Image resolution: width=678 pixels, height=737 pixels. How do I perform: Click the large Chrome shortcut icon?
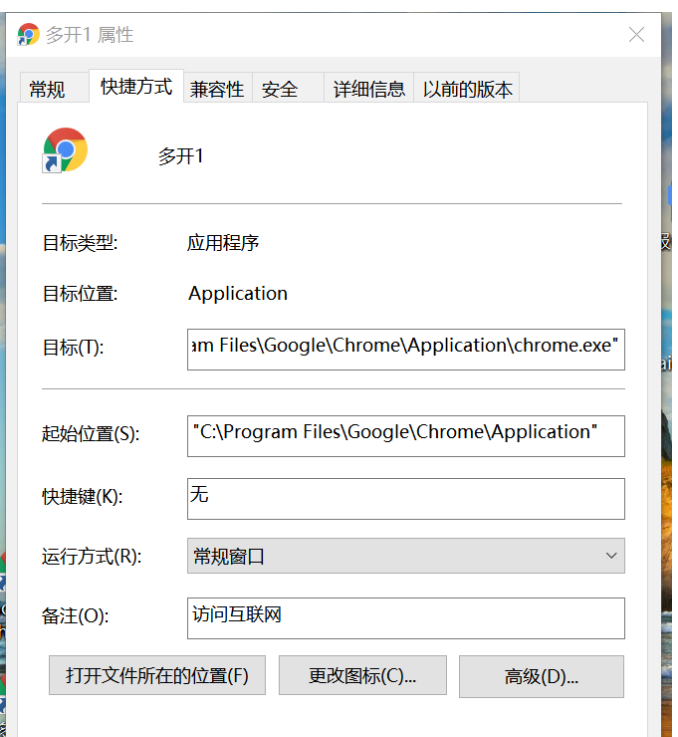pos(65,150)
